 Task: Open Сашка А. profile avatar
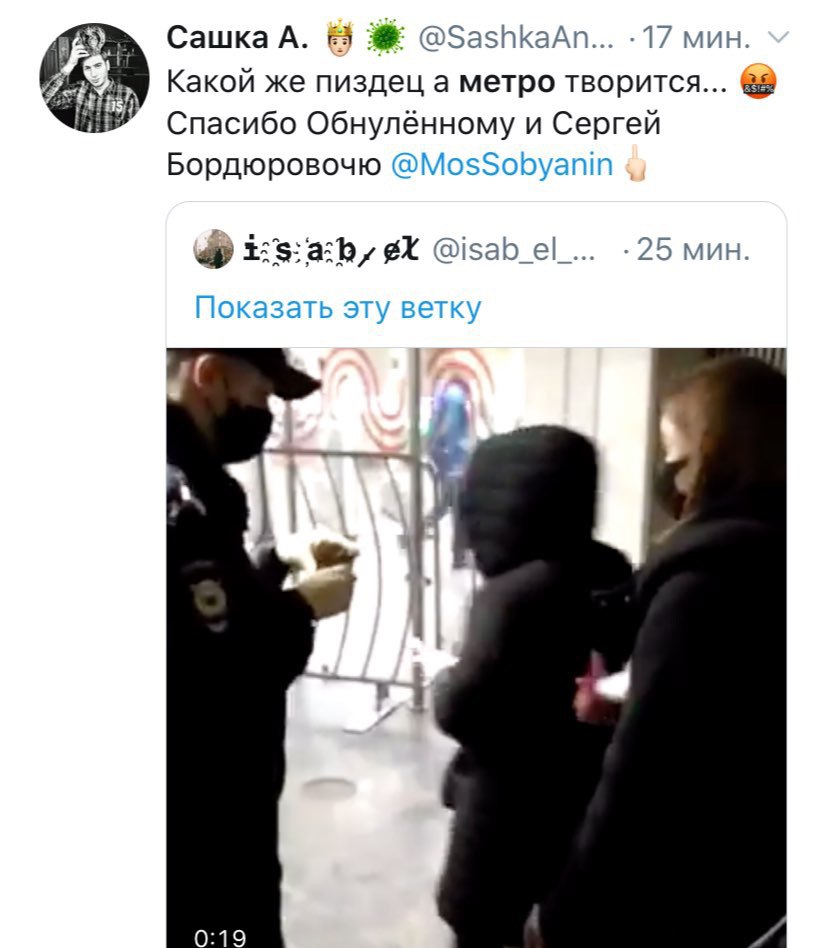(x=94, y=78)
